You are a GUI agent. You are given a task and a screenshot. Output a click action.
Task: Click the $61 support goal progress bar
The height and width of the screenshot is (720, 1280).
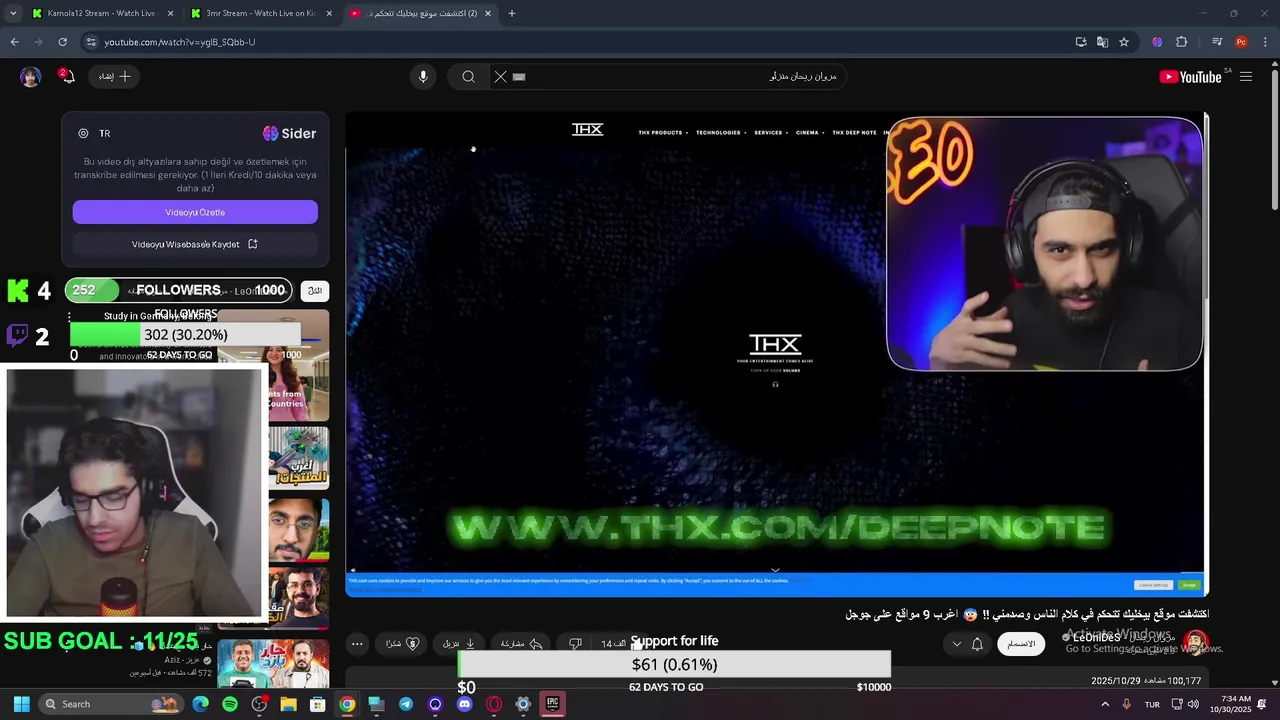pos(674,664)
